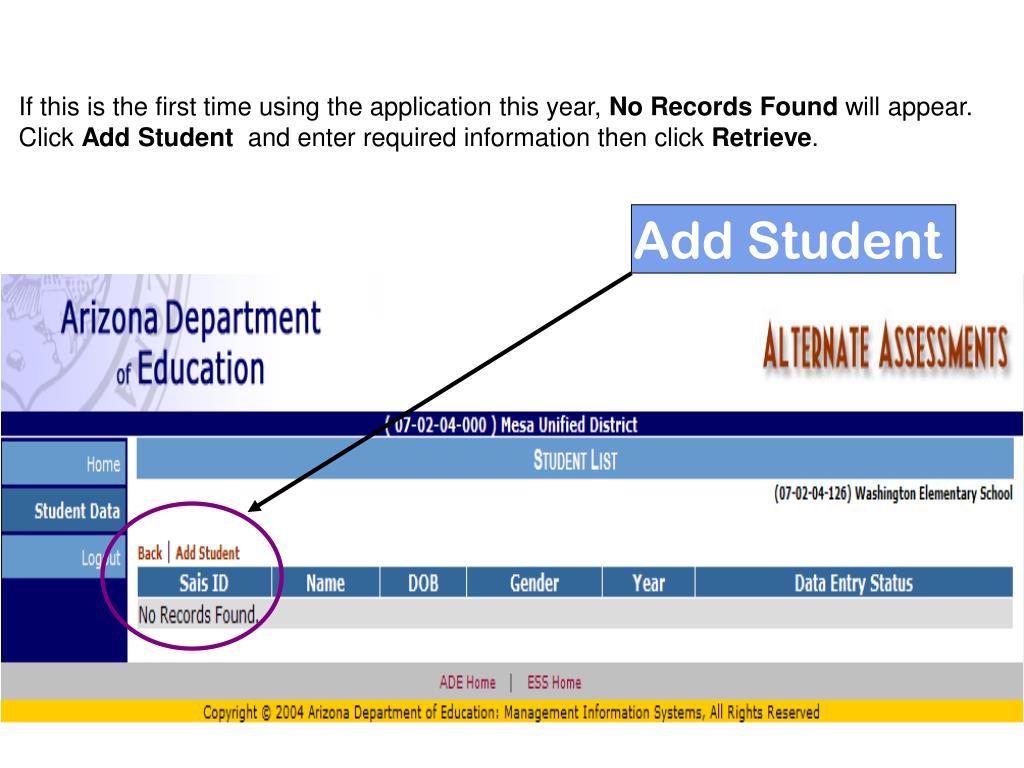Click the Alternate Assessments title graphic
The width and height of the screenshot is (1024, 768).
[886, 346]
